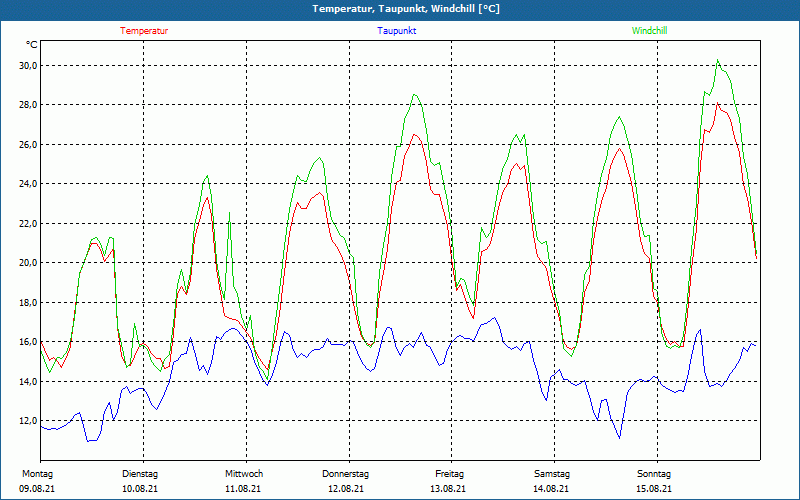
Task: Click the green Windchill legend label
Action: pos(649,31)
